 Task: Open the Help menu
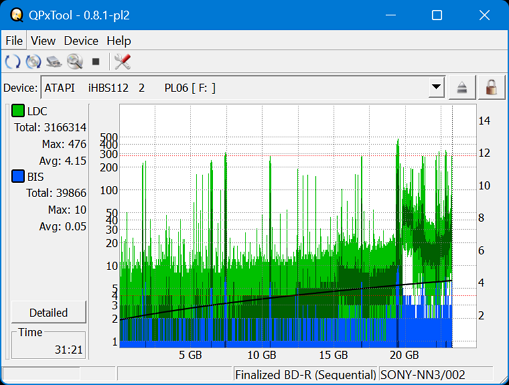(x=119, y=41)
